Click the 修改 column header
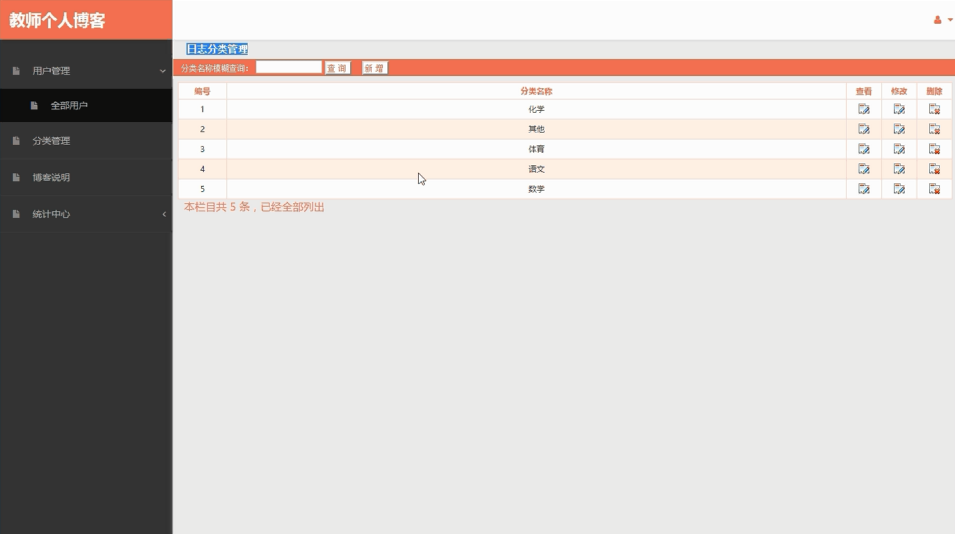 tap(899, 91)
